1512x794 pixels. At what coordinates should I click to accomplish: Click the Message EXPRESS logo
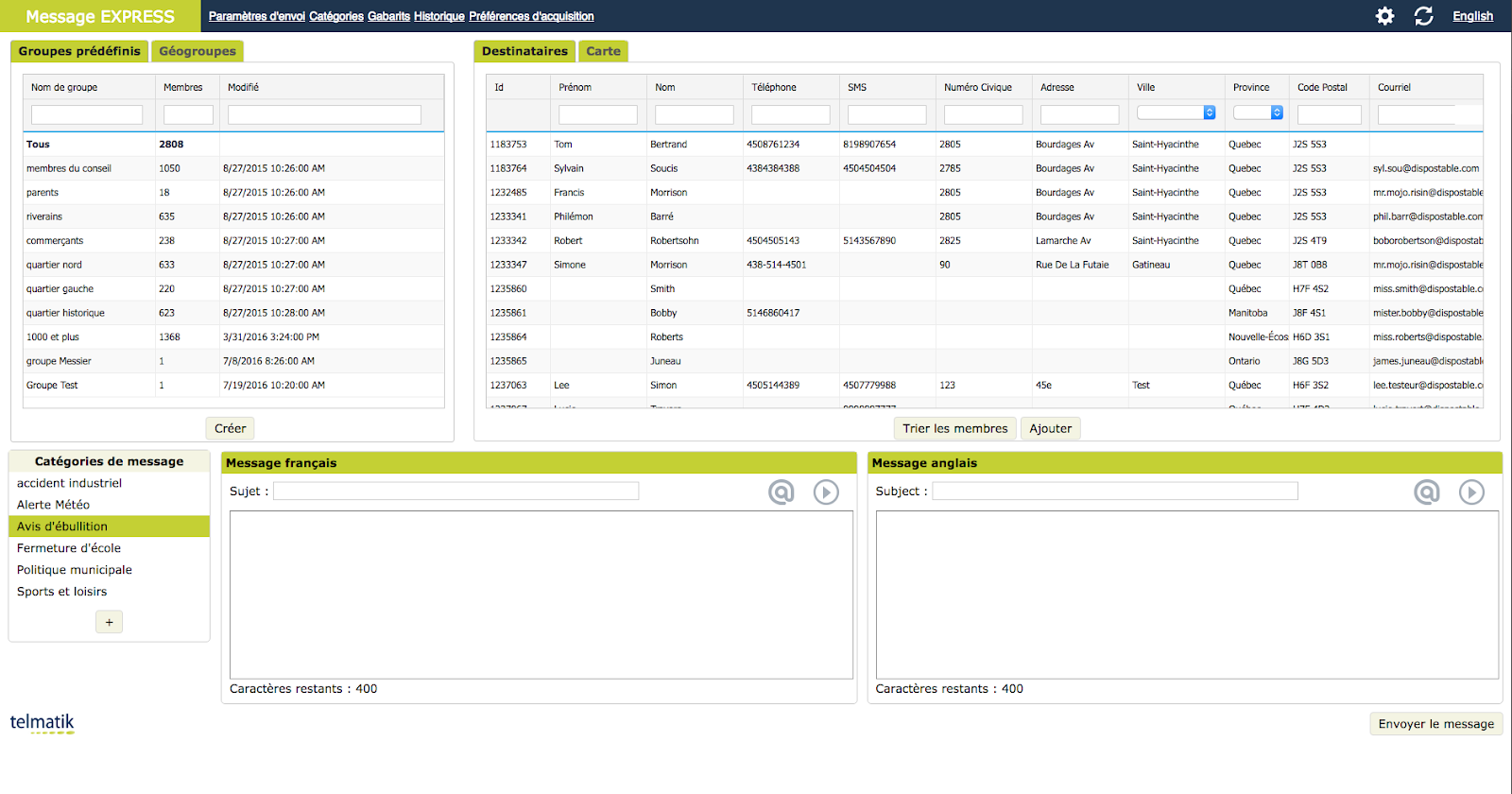pos(100,16)
